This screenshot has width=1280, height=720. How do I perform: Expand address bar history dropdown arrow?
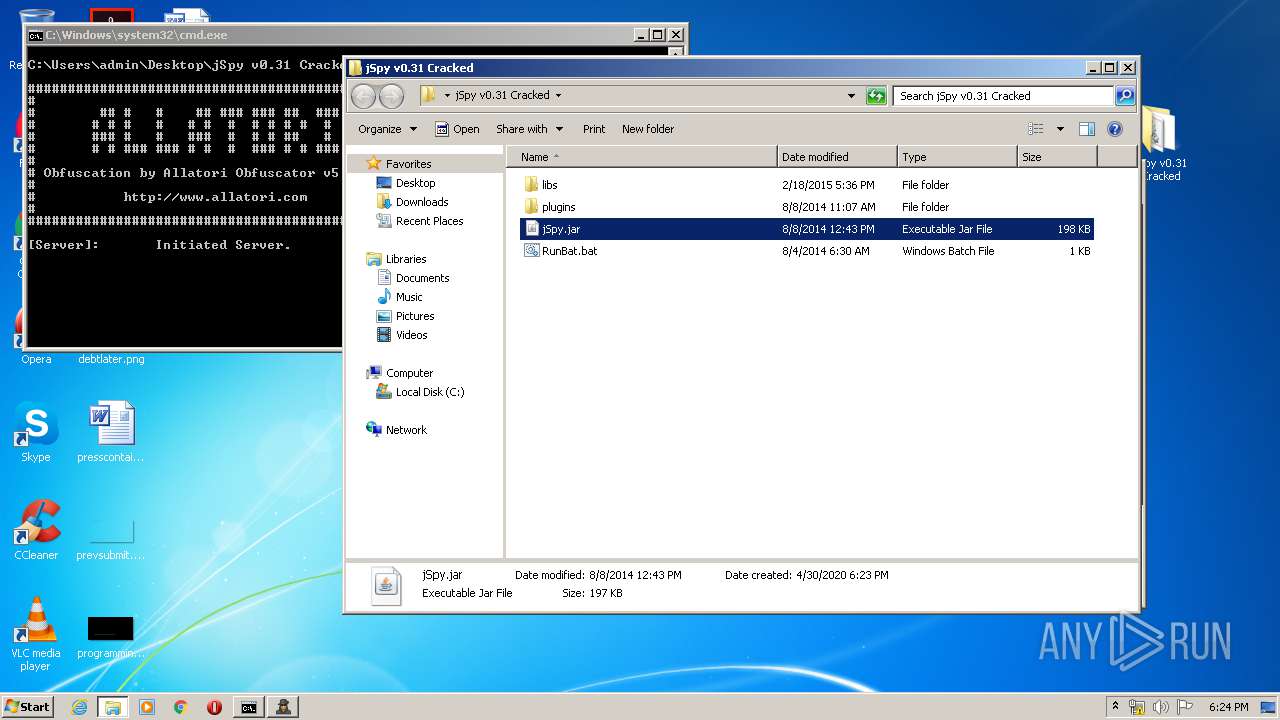click(x=851, y=96)
